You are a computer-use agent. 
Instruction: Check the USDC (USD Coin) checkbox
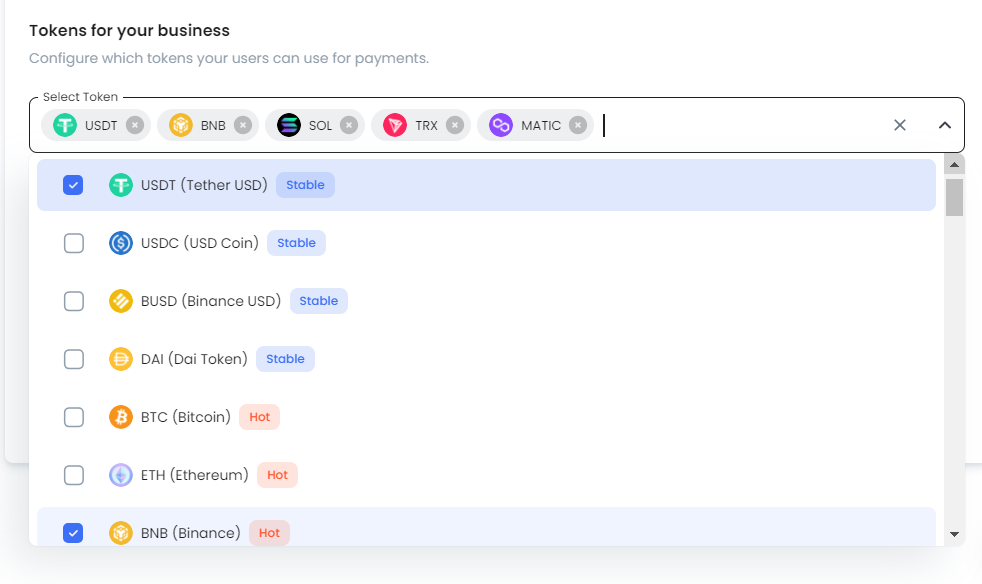74,243
